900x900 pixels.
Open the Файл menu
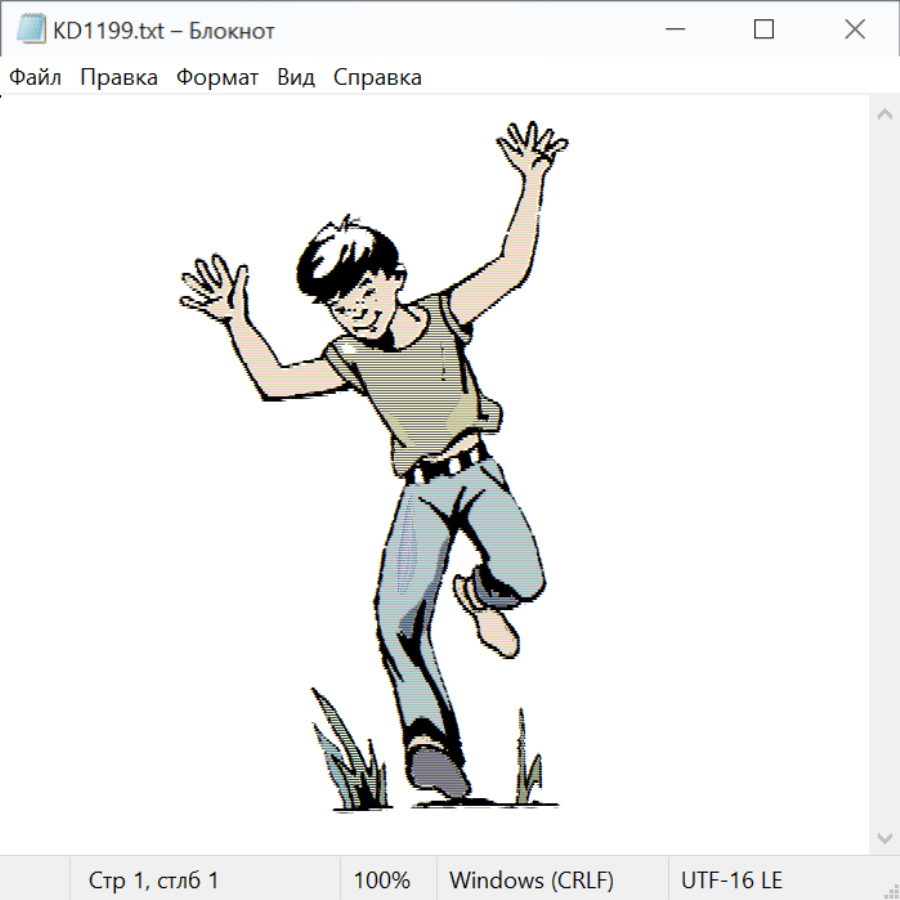(x=35, y=78)
